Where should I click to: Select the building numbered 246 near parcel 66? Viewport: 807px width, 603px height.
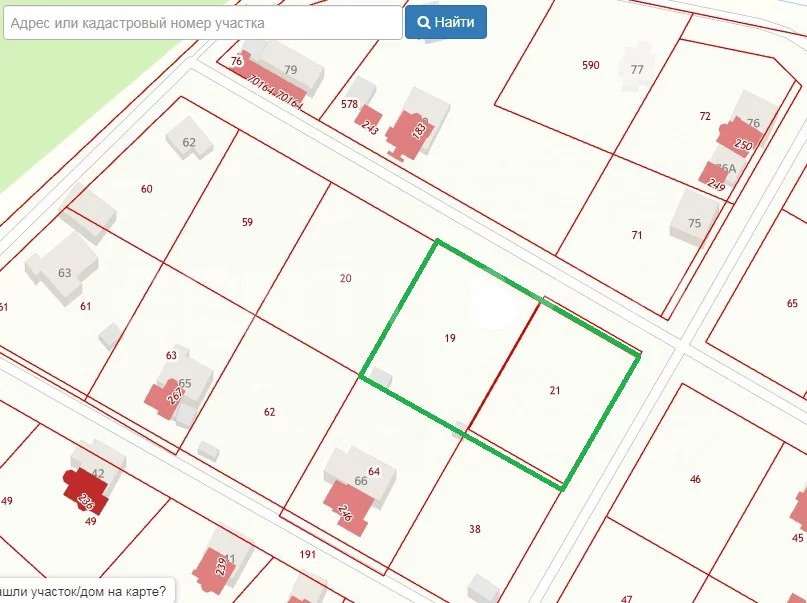pos(344,512)
